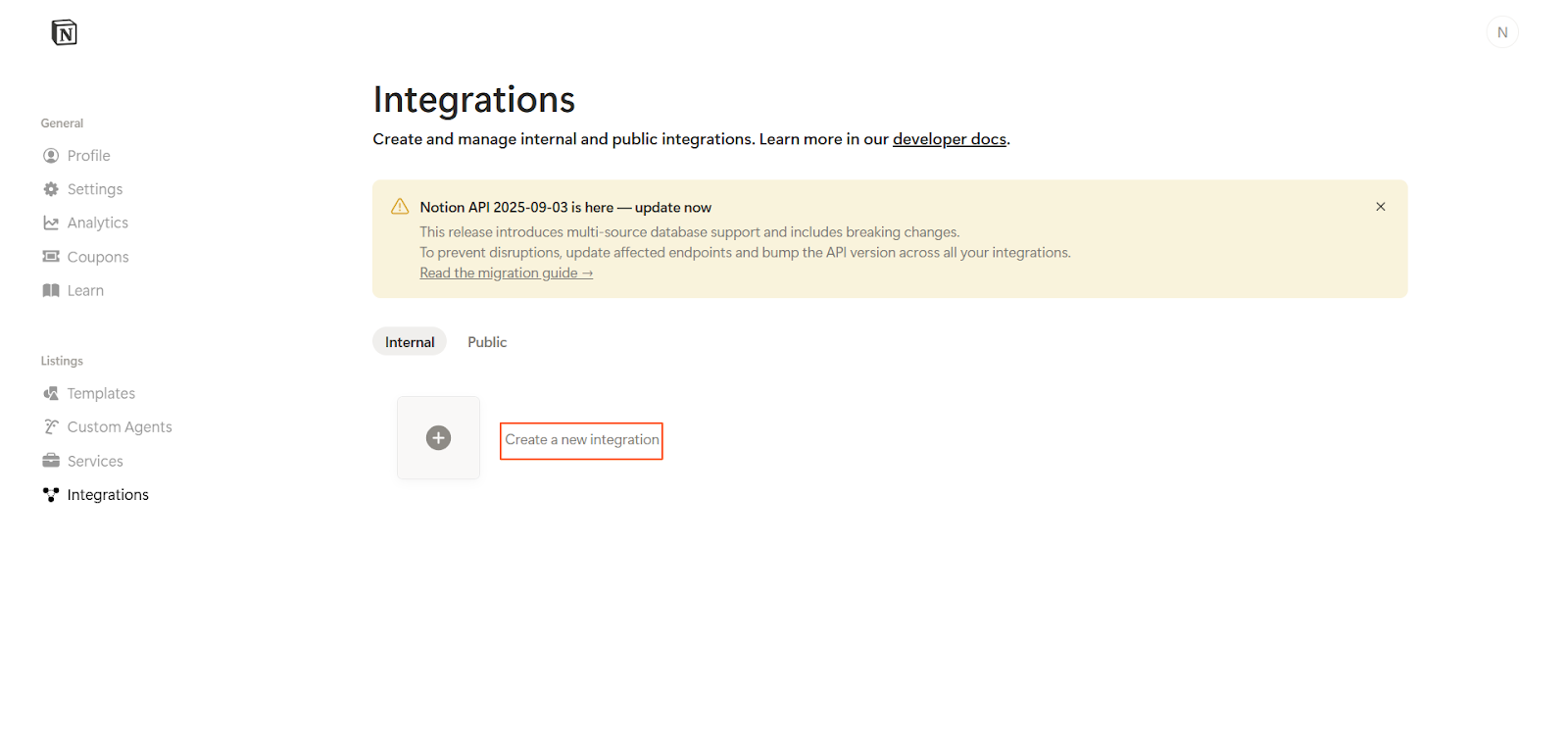Click the Settings gear icon
The image size is (1568, 745).
click(x=51, y=189)
